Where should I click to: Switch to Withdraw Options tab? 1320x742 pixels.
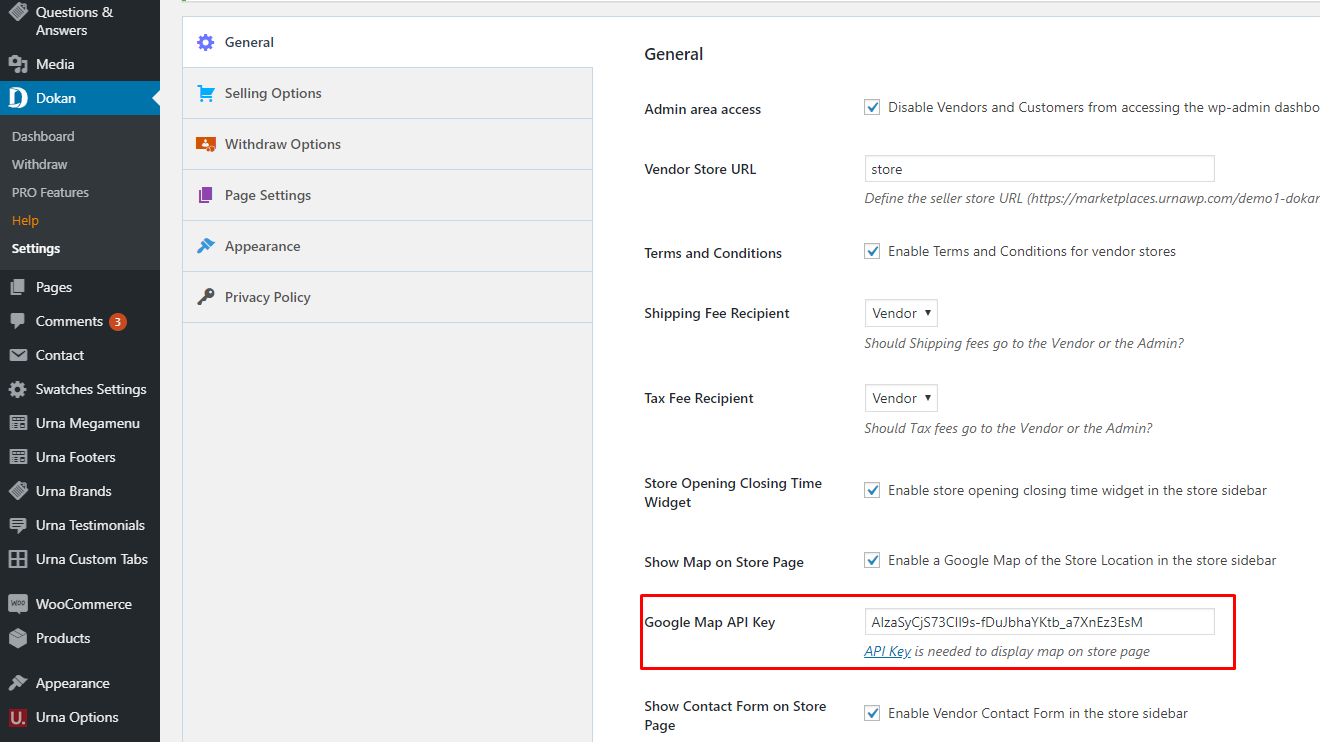pyautogui.click(x=388, y=144)
